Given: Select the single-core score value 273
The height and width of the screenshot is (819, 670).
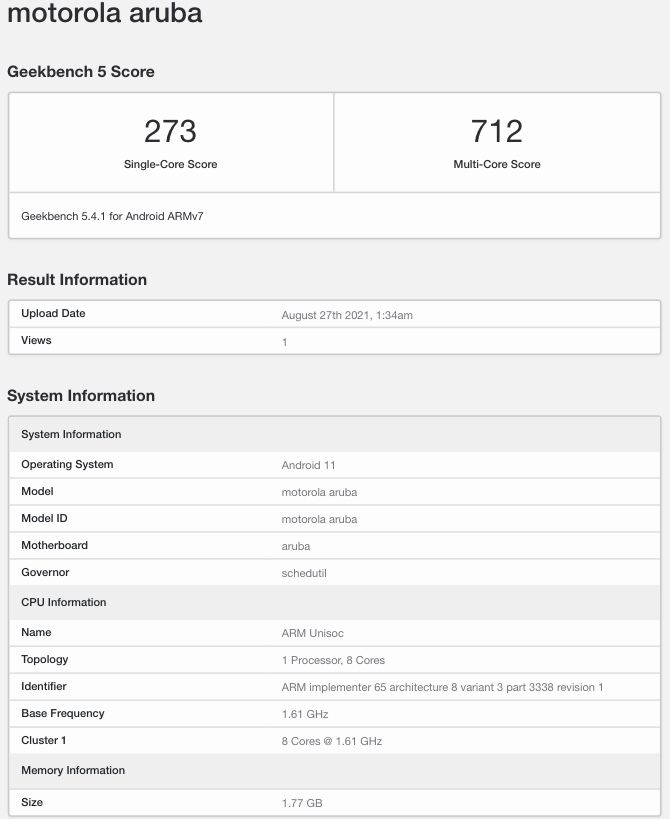Looking at the screenshot, I should (170, 131).
